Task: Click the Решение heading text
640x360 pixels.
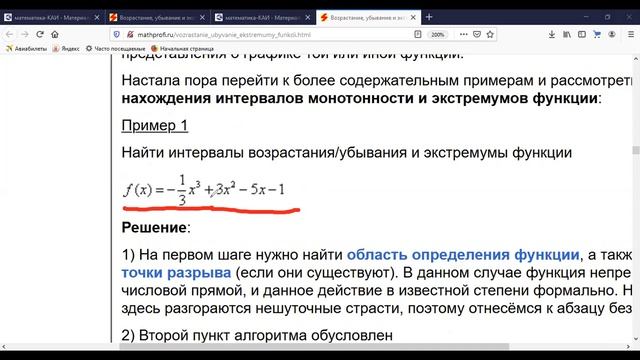Action: pyautogui.click(x=154, y=227)
